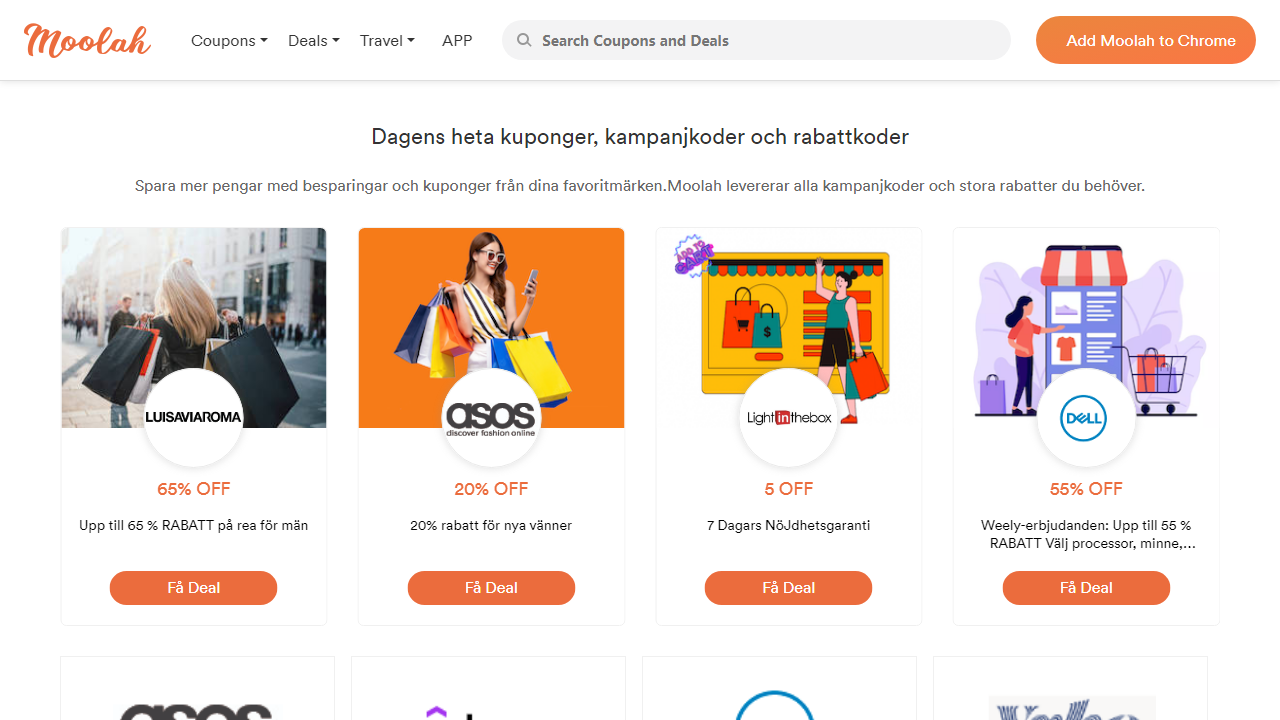This screenshot has width=1280, height=720.
Task: Select the APP navigation item
Action: 457,40
